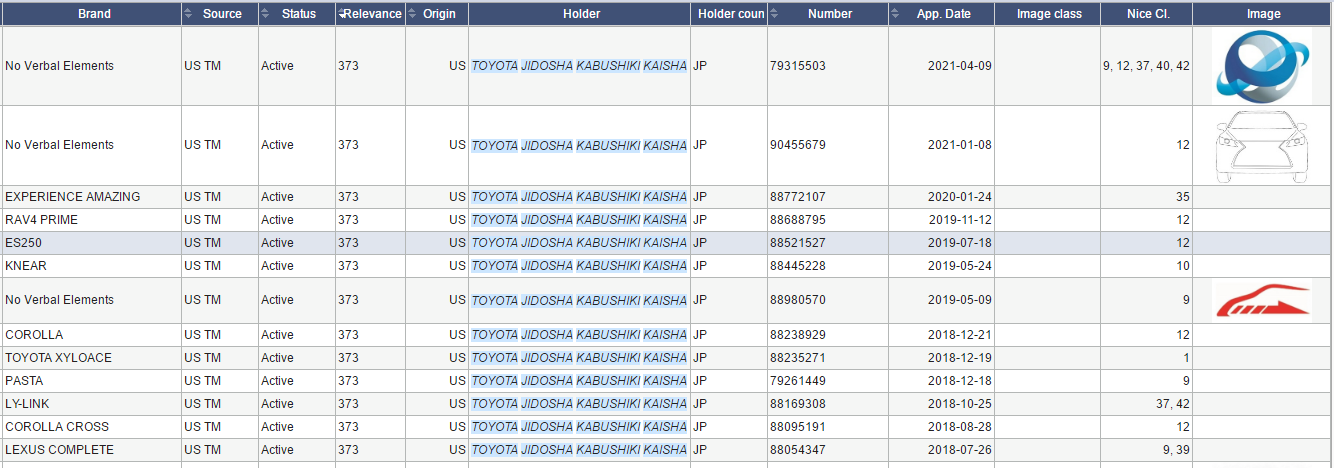The height and width of the screenshot is (469, 1334).
Task: Click number 79315503
Action: point(798,66)
